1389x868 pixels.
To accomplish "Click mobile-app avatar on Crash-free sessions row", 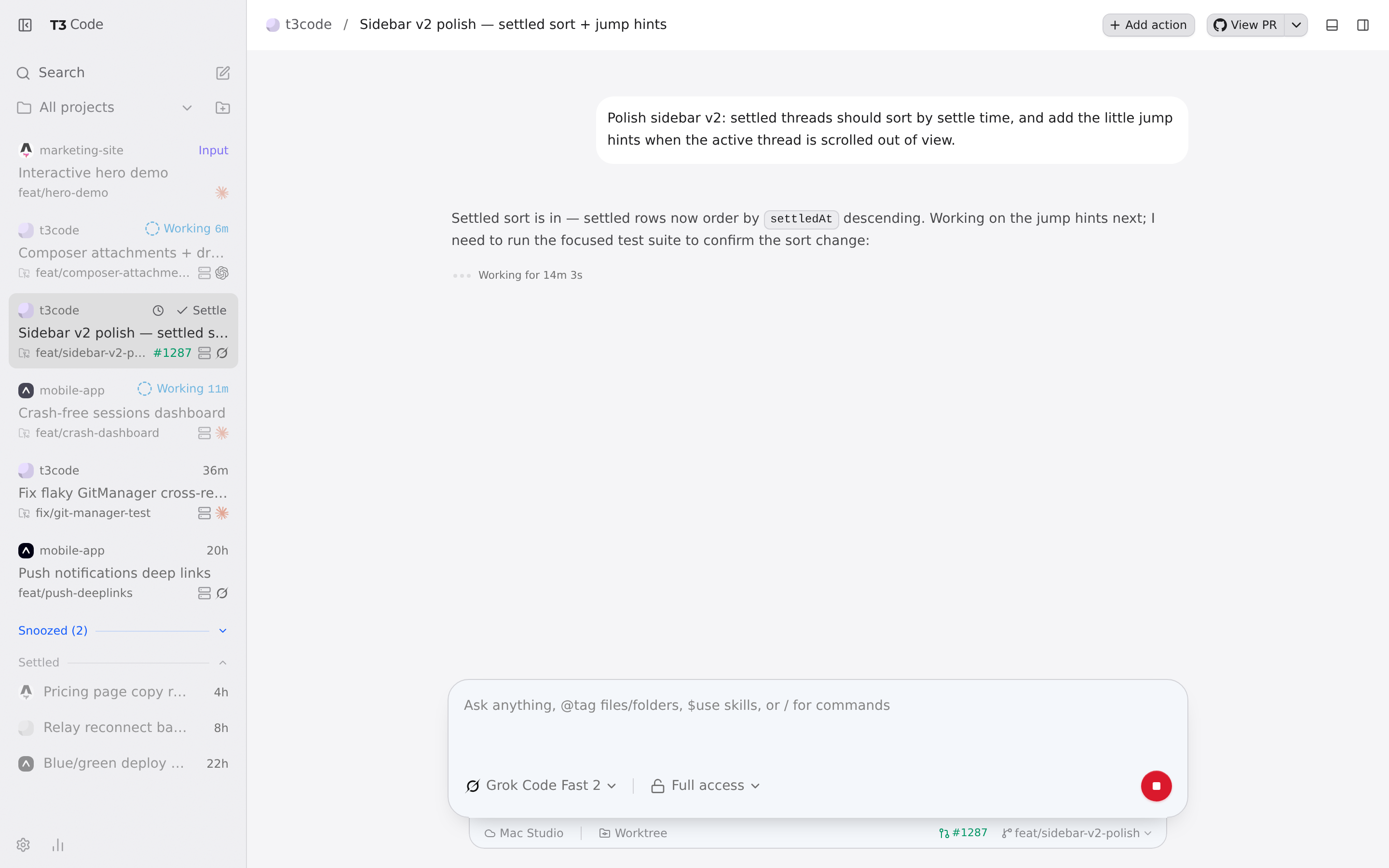I will (26, 391).
